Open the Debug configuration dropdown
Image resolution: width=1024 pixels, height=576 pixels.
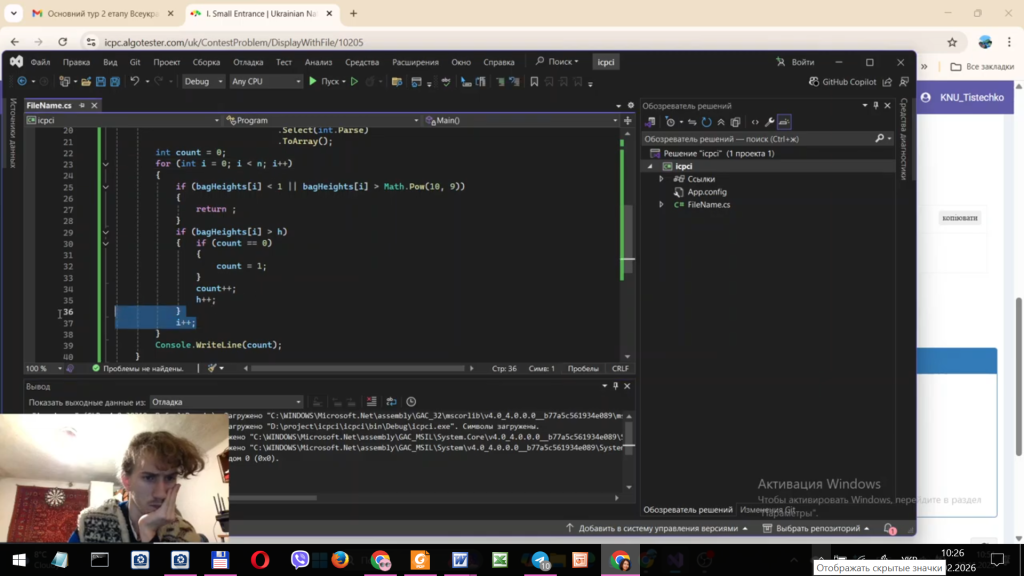[203, 82]
